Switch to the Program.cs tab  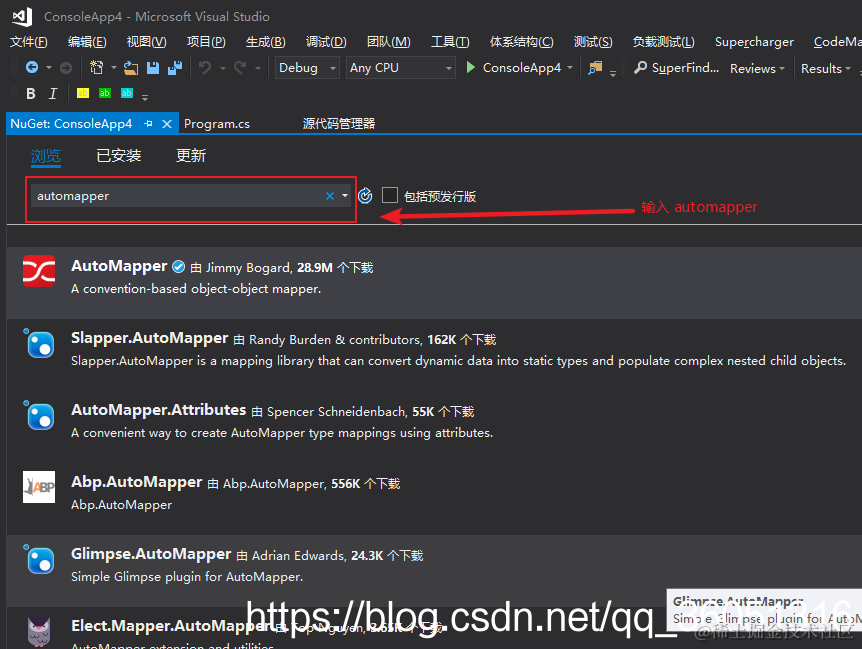(217, 124)
